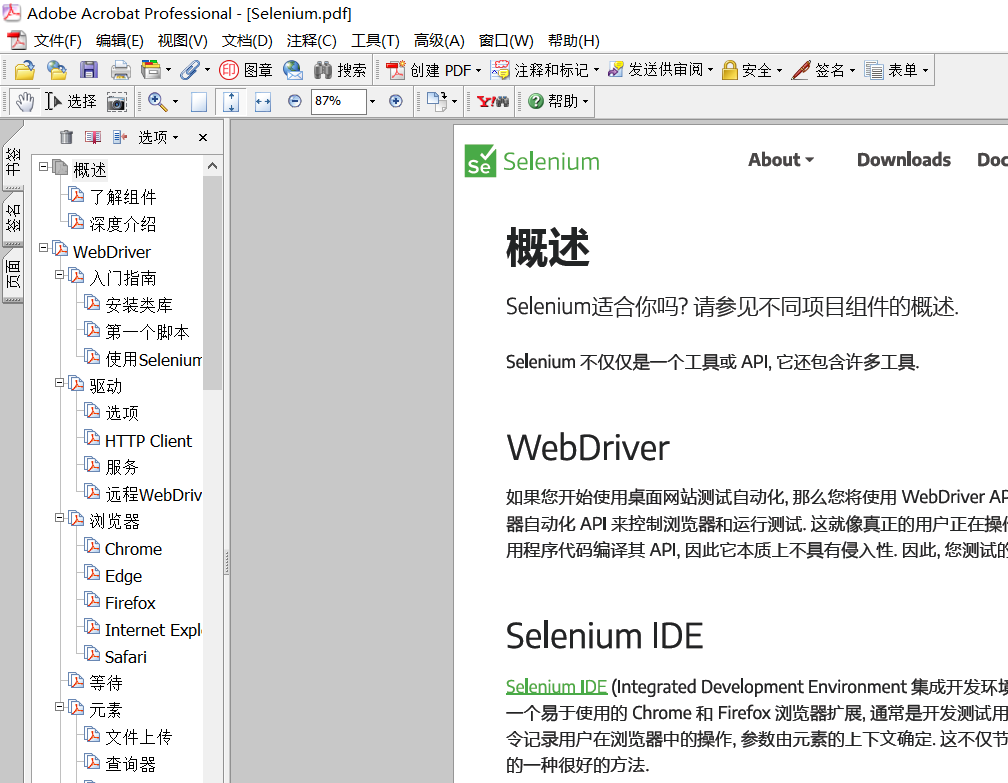
Task: Open the 文件(F) menu
Action: 57,40
